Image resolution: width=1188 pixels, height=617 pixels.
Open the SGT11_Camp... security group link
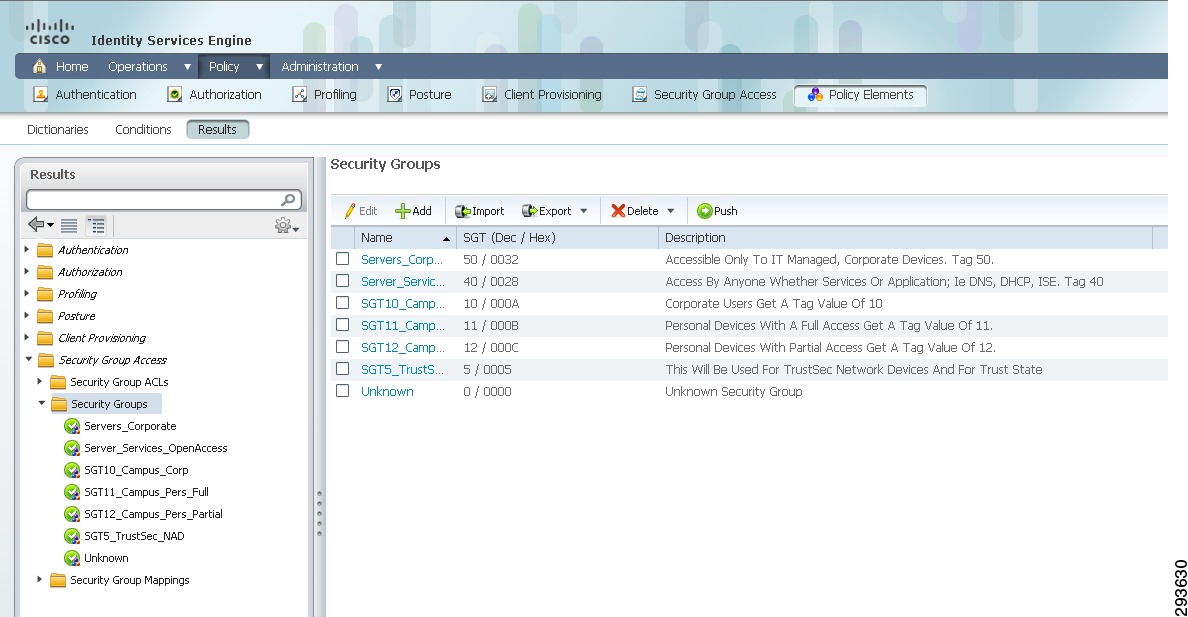(402, 325)
